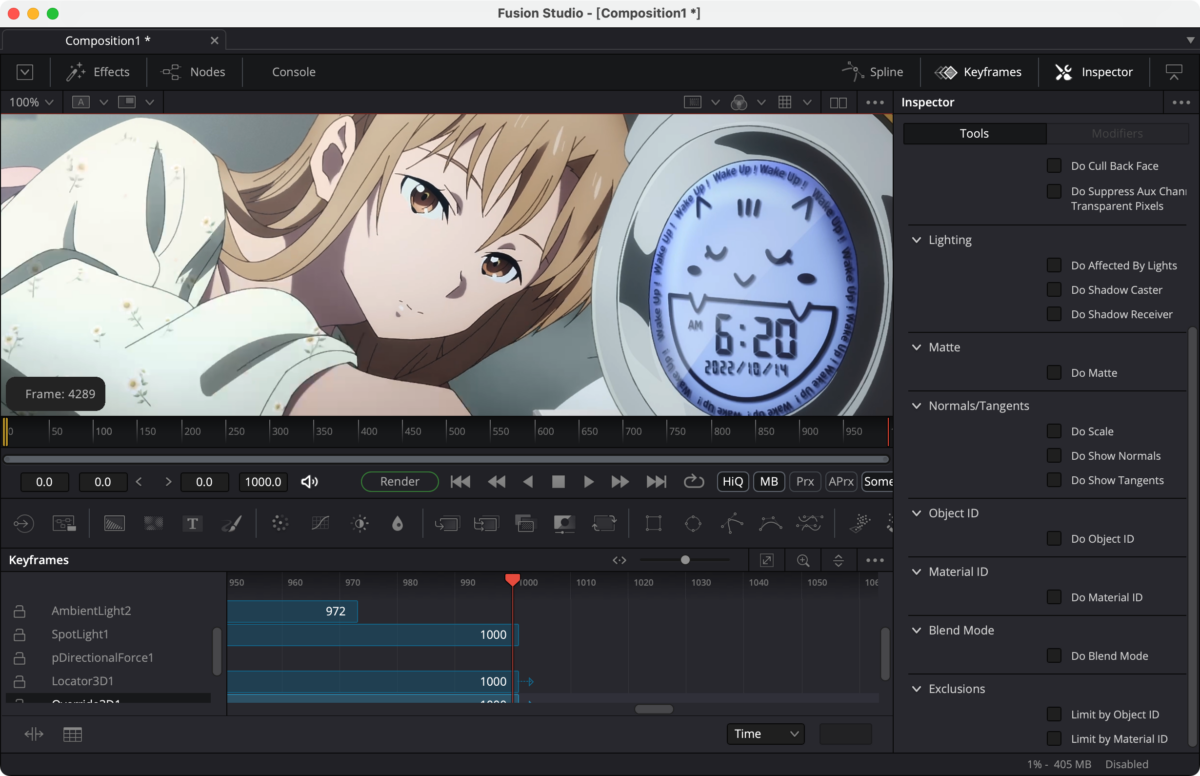Add the Brightness Contrast tool
The height and width of the screenshot is (776, 1200).
point(359,523)
